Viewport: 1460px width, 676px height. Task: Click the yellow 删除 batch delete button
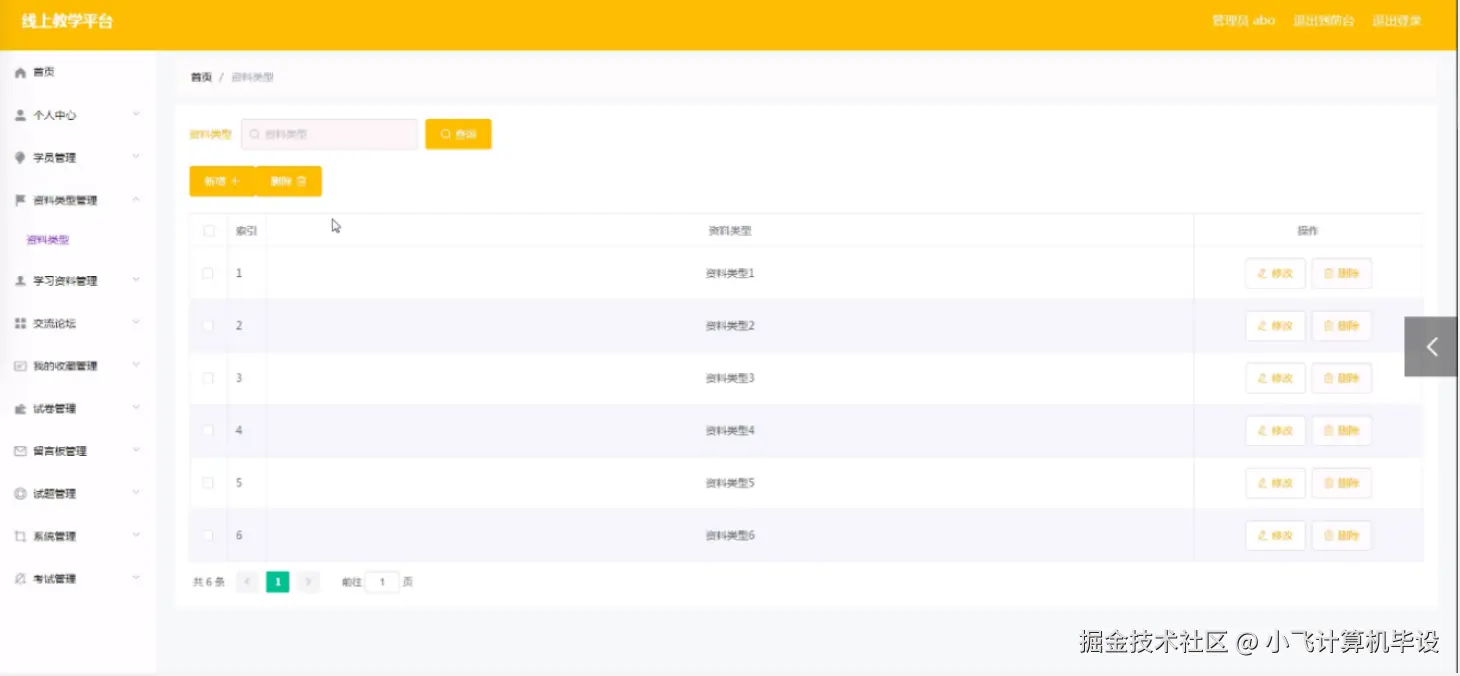click(289, 181)
